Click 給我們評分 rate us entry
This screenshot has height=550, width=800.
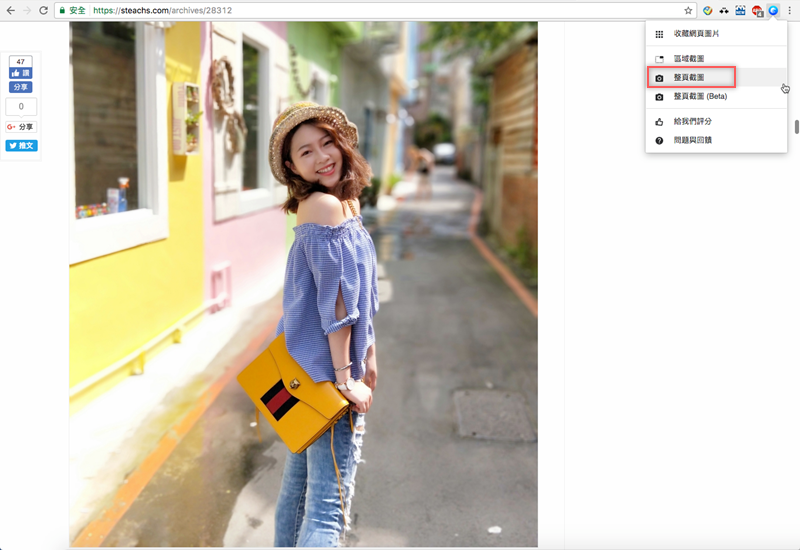pos(716,121)
